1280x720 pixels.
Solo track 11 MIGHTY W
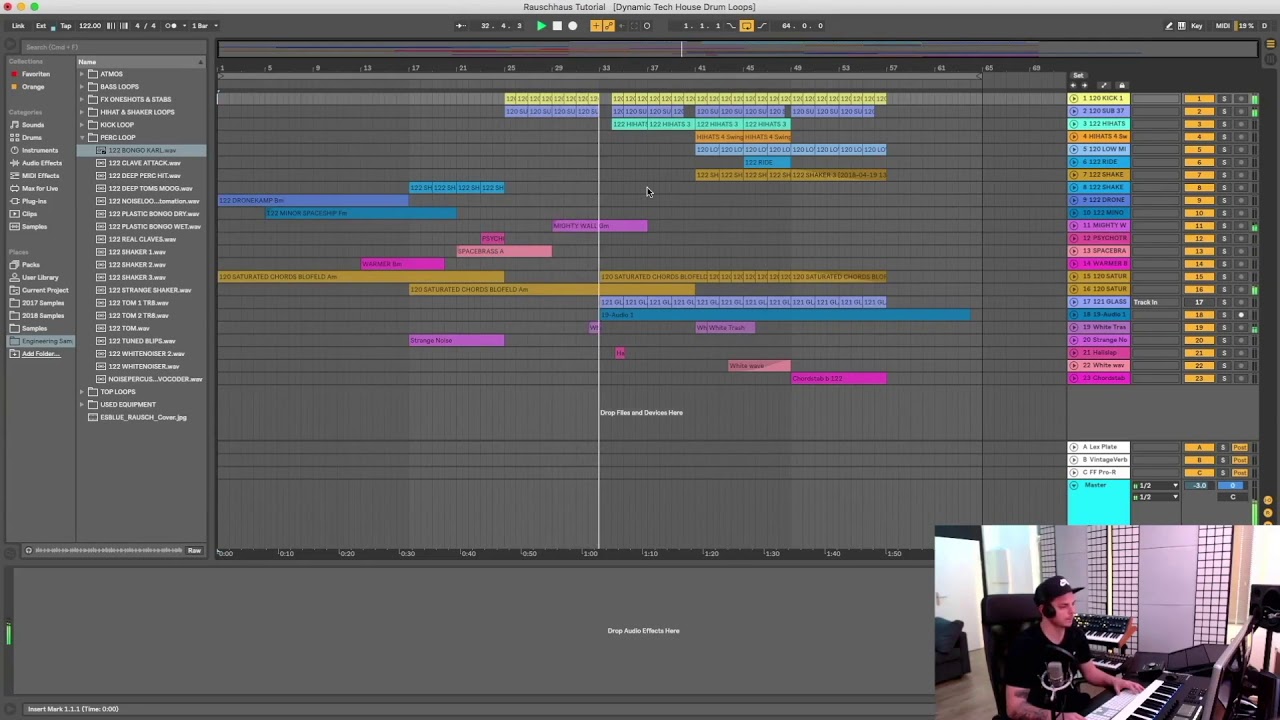tap(1223, 226)
